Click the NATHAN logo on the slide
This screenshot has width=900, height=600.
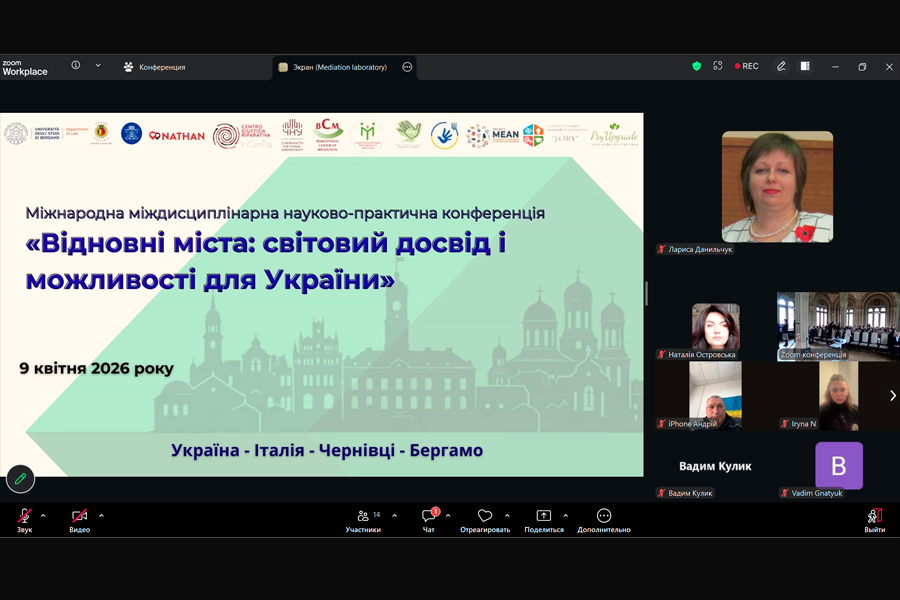click(x=177, y=136)
